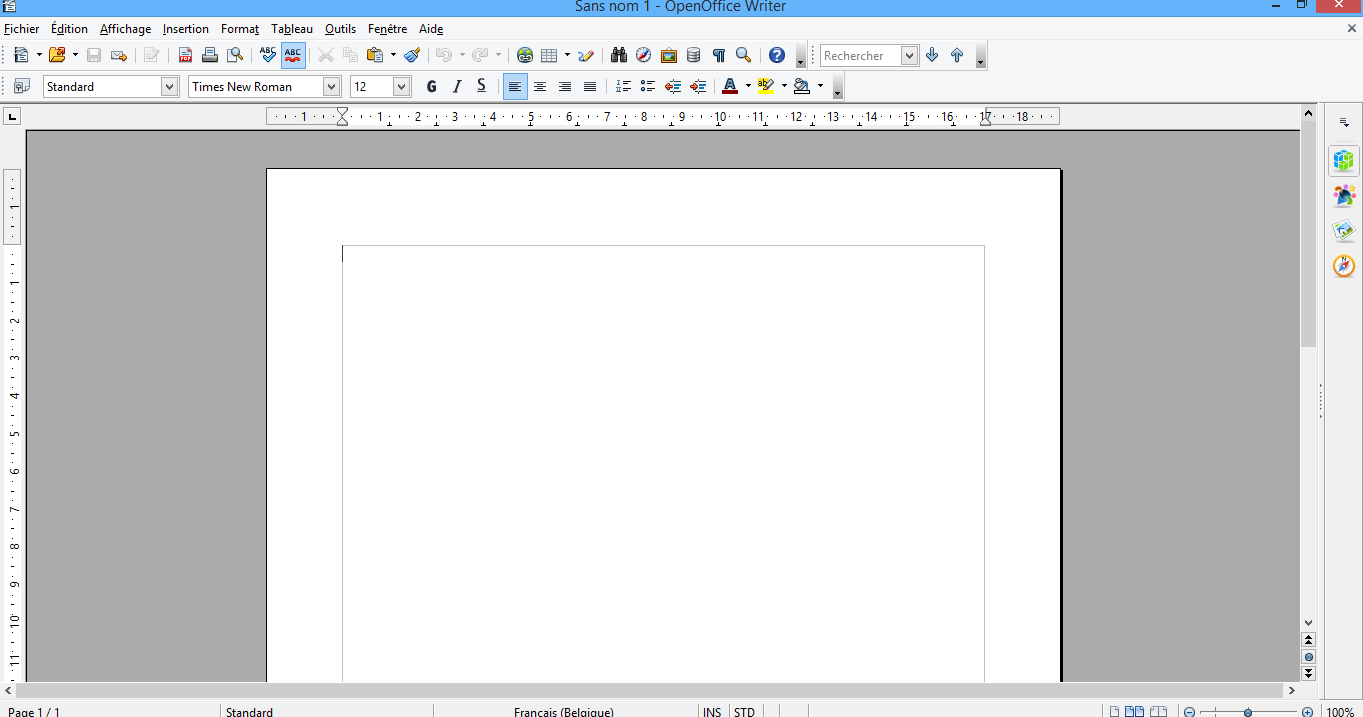Show the Draw Functions pencil icon
Viewport: 1363px width, 717px height.
[586, 55]
